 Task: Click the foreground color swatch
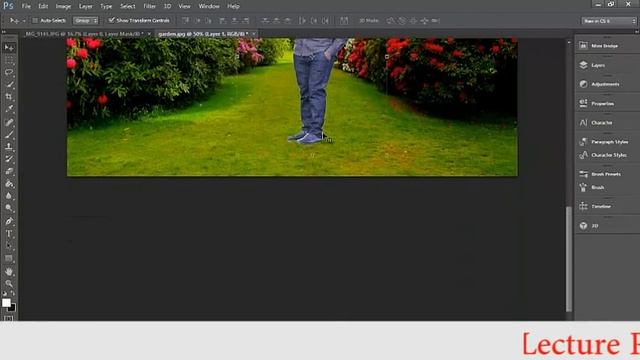(x=6, y=303)
